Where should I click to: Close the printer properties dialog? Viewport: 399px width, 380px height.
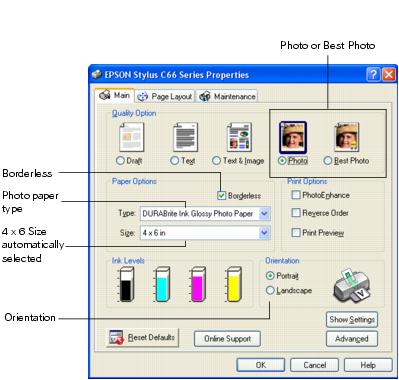[389, 75]
